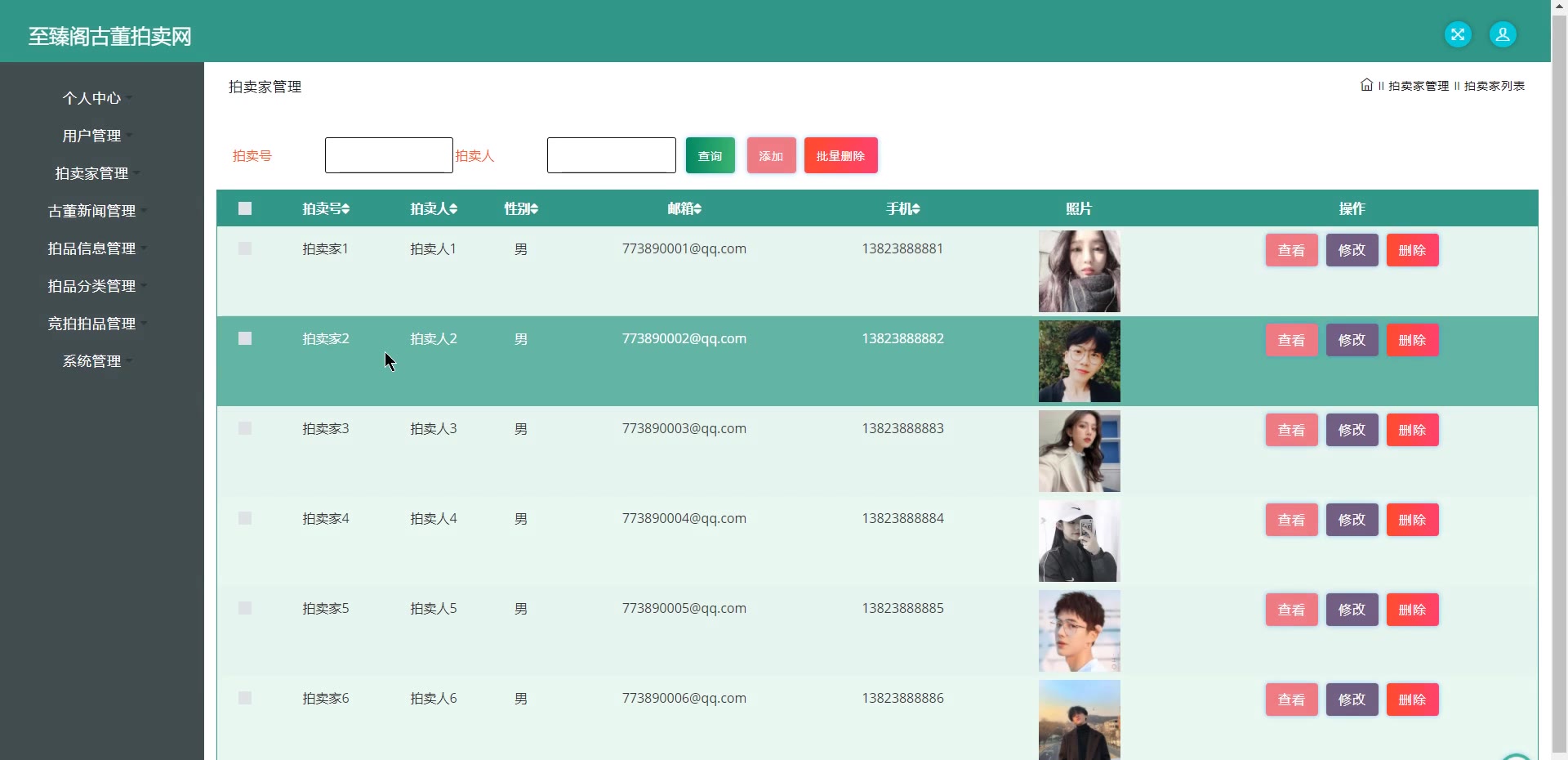Sort table by 邮箱 column arrows
The height and width of the screenshot is (760, 1568).
(x=697, y=209)
